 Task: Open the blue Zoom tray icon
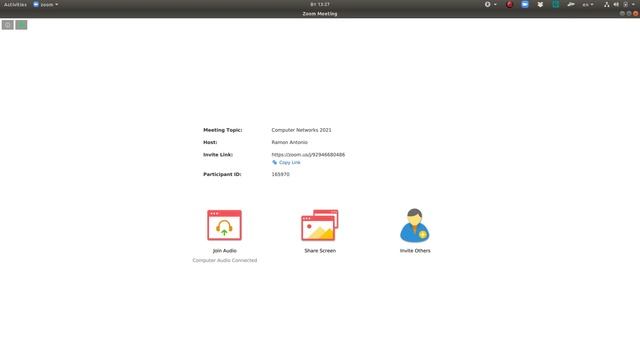click(x=524, y=4)
